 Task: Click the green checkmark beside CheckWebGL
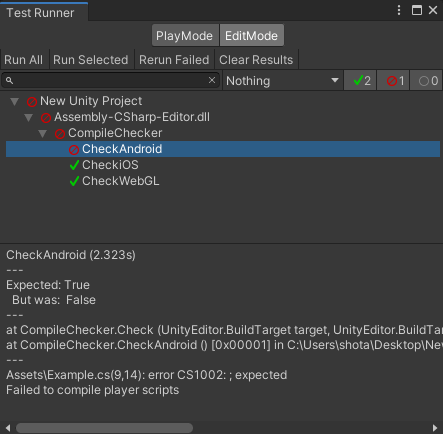click(x=74, y=181)
